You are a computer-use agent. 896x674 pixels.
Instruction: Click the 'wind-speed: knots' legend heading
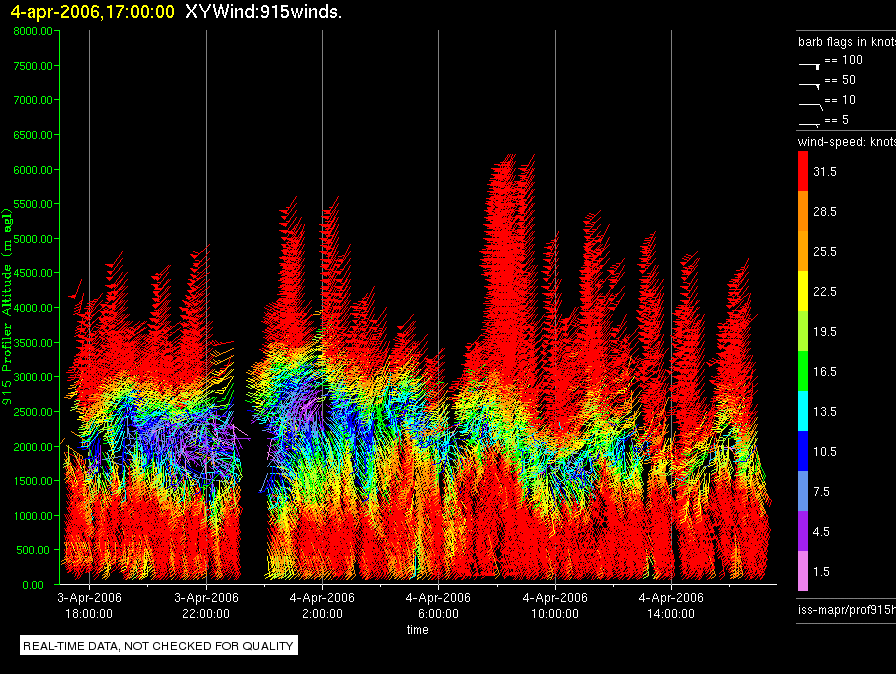847,142
